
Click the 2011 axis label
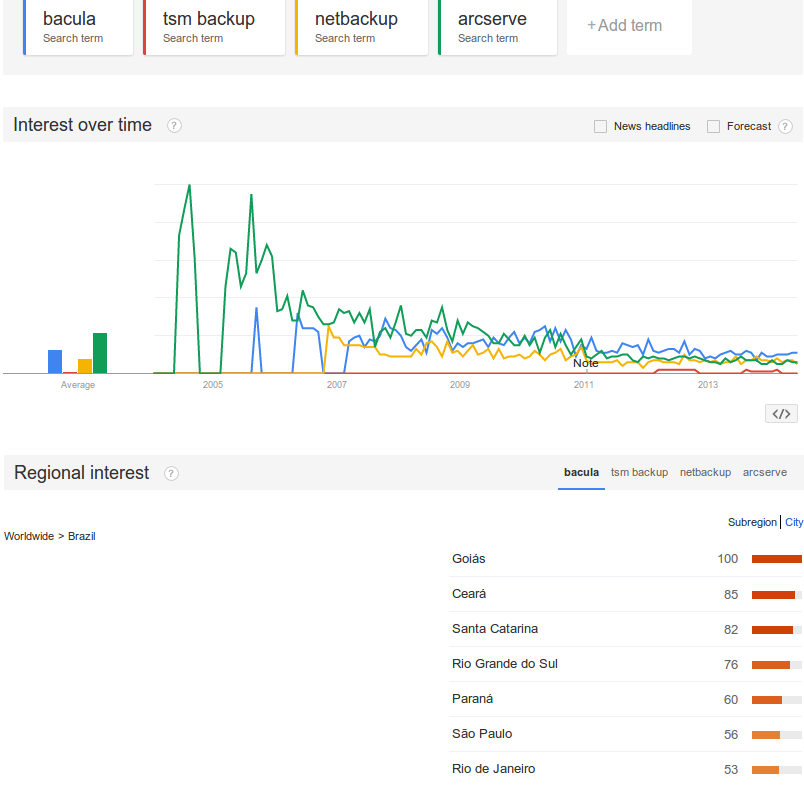coord(584,385)
